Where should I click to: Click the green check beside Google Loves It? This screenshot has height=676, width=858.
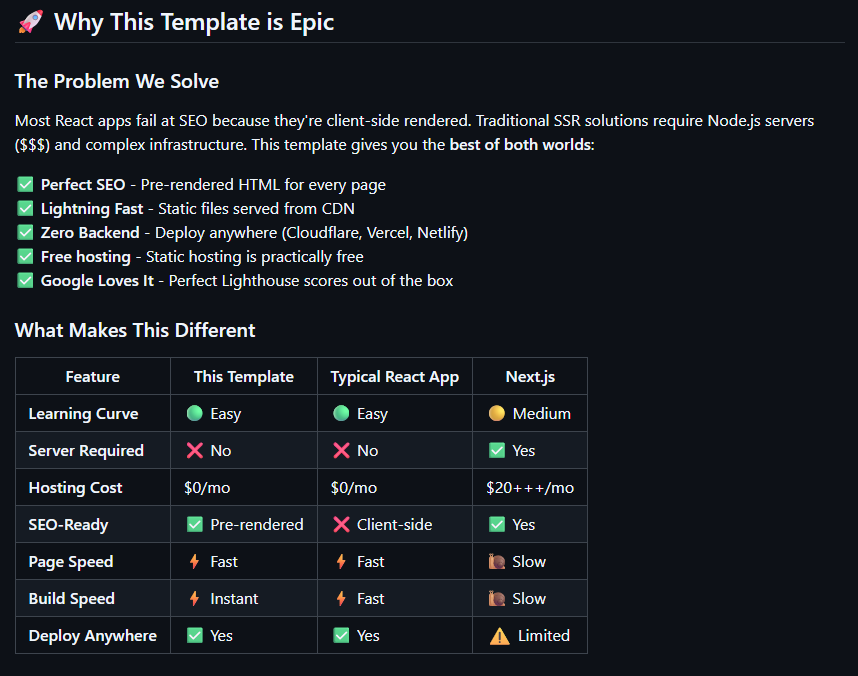(25, 281)
